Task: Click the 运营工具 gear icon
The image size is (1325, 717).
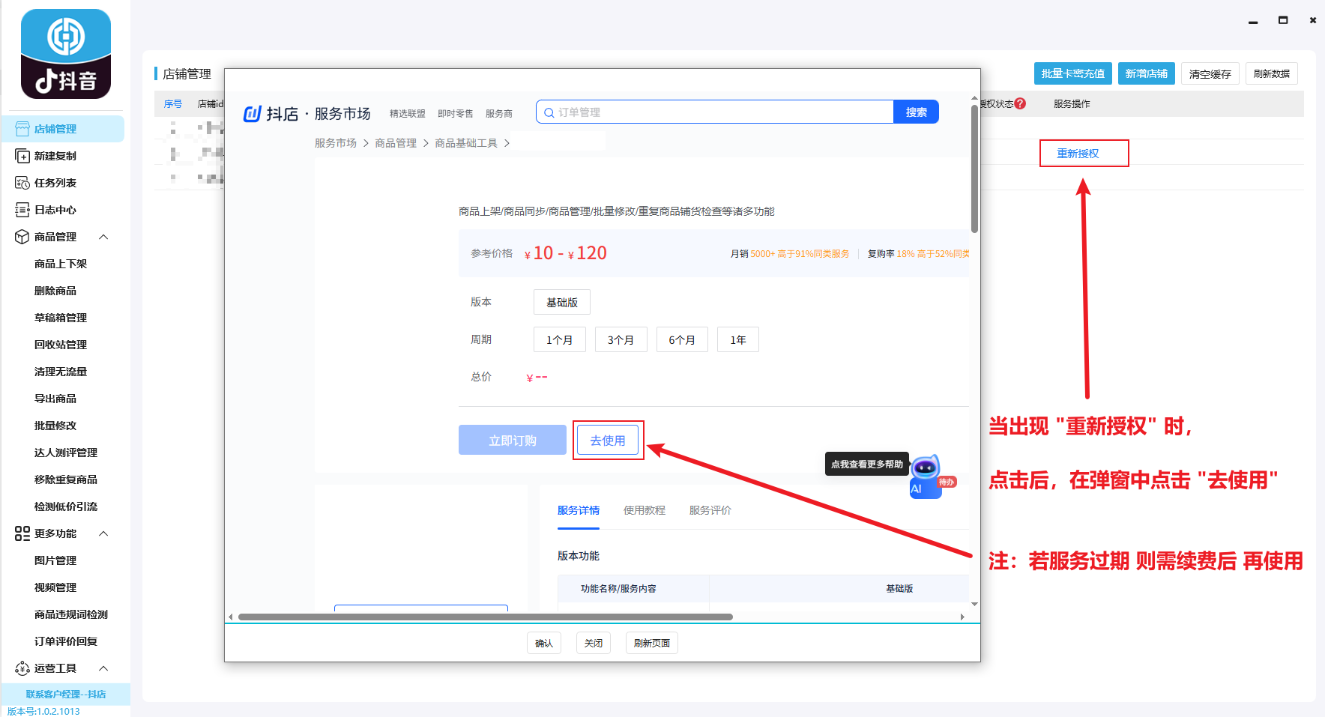Action: pyautogui.click(x=23, y=669)
